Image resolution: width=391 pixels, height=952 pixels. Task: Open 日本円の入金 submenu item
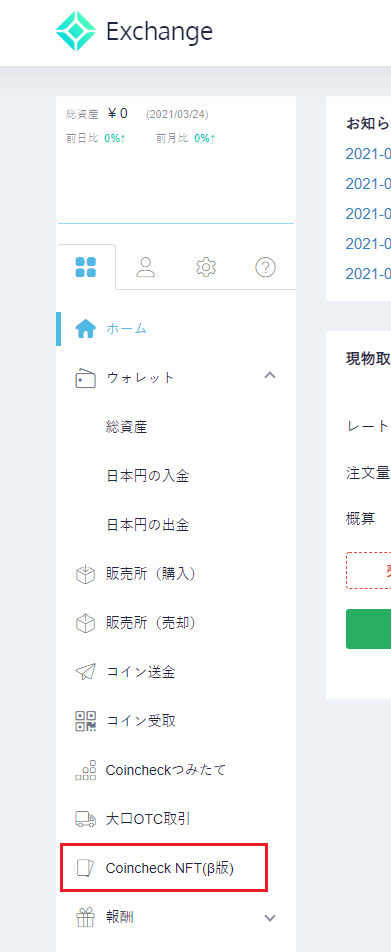tap(148, 476)
